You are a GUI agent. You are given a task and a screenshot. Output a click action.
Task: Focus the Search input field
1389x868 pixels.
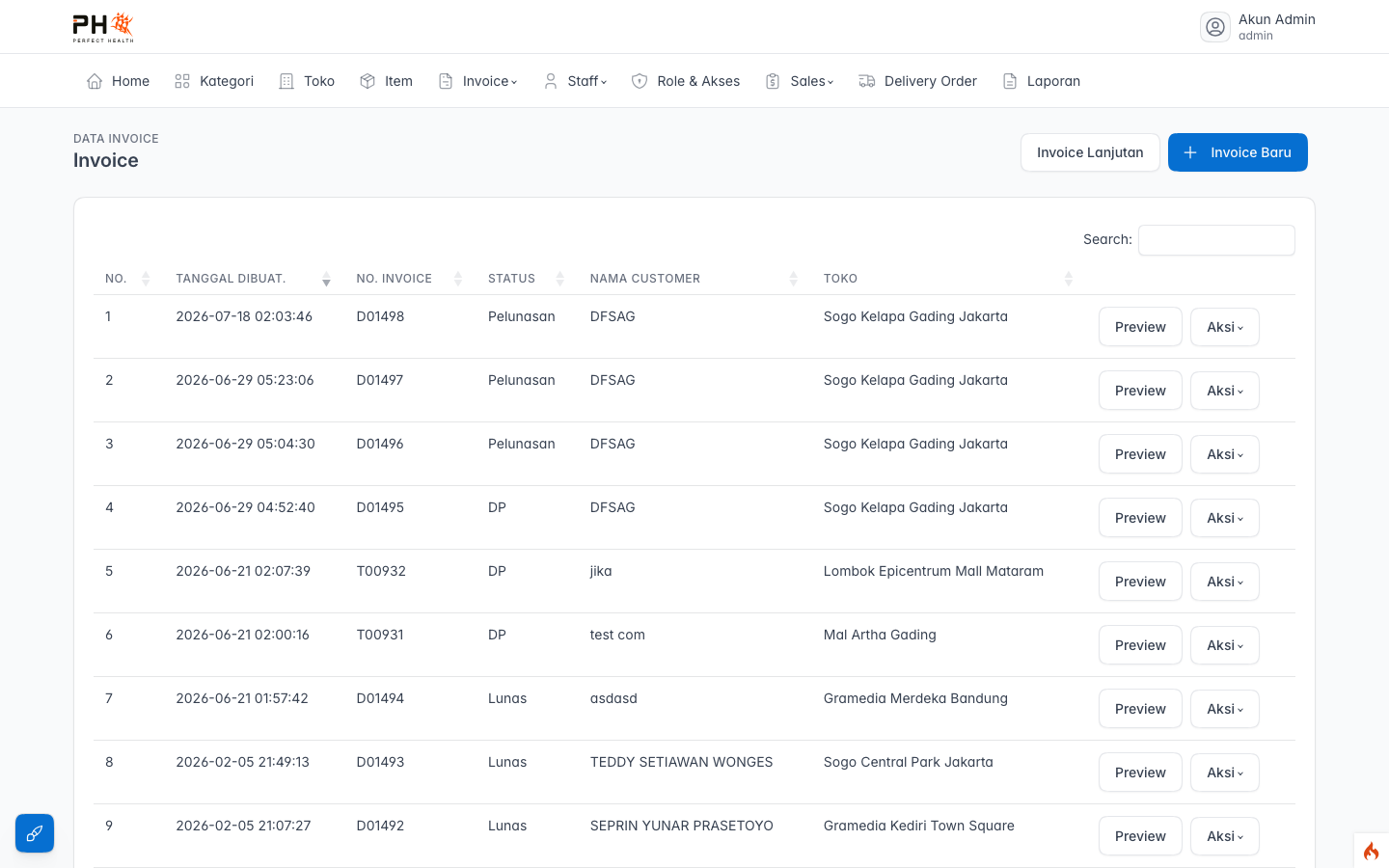1216,240
